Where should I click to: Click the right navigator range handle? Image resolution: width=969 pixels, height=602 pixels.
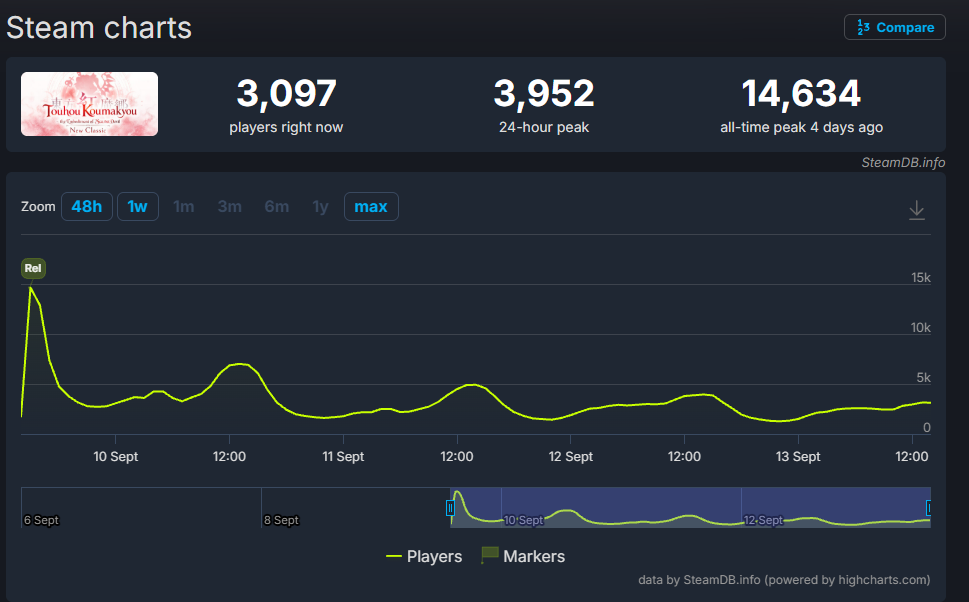928,508
